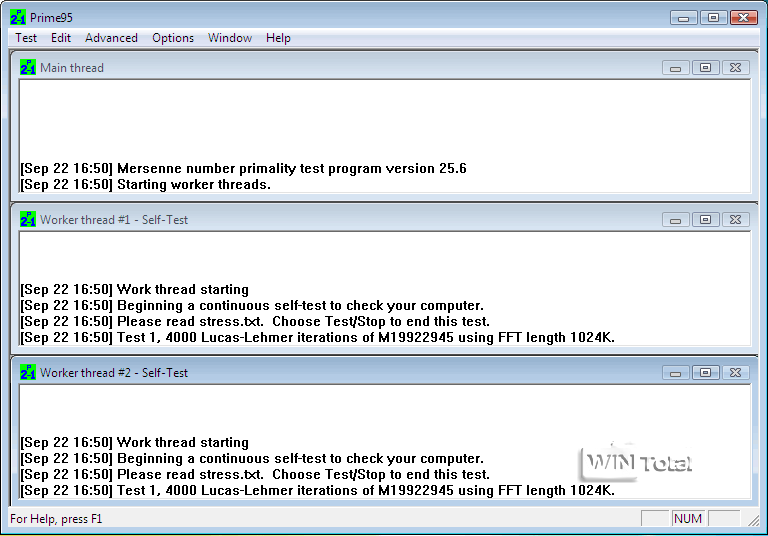Click 'Please read stress.txt' line in Worker #1
The width and height of the screenshot is (768, 536).
(255, 321)
